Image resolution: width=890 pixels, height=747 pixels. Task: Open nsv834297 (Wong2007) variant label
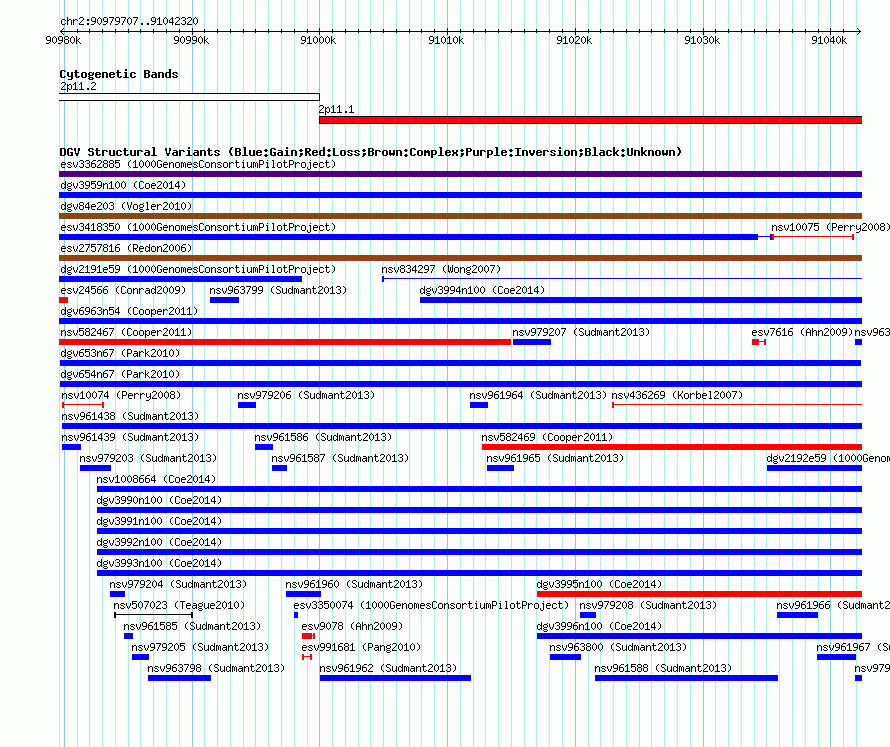click(x=441, y=269)
